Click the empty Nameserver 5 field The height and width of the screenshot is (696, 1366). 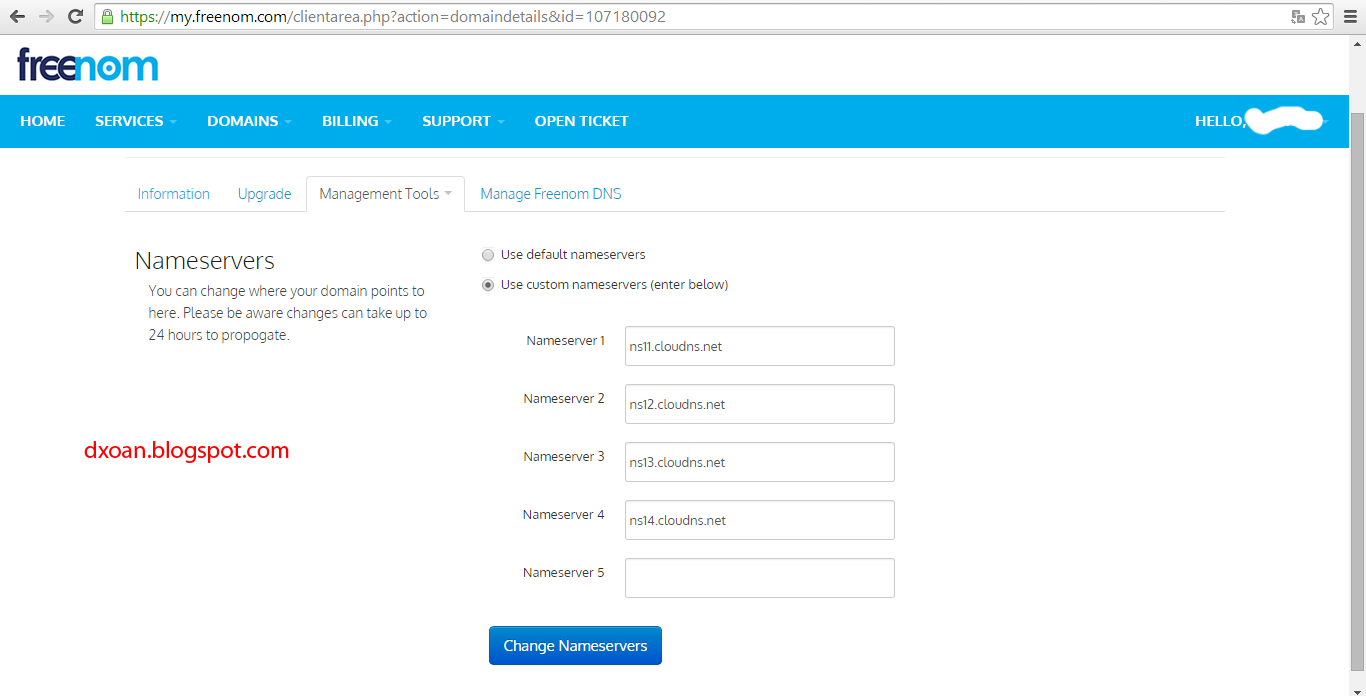[x=760, y=578]
